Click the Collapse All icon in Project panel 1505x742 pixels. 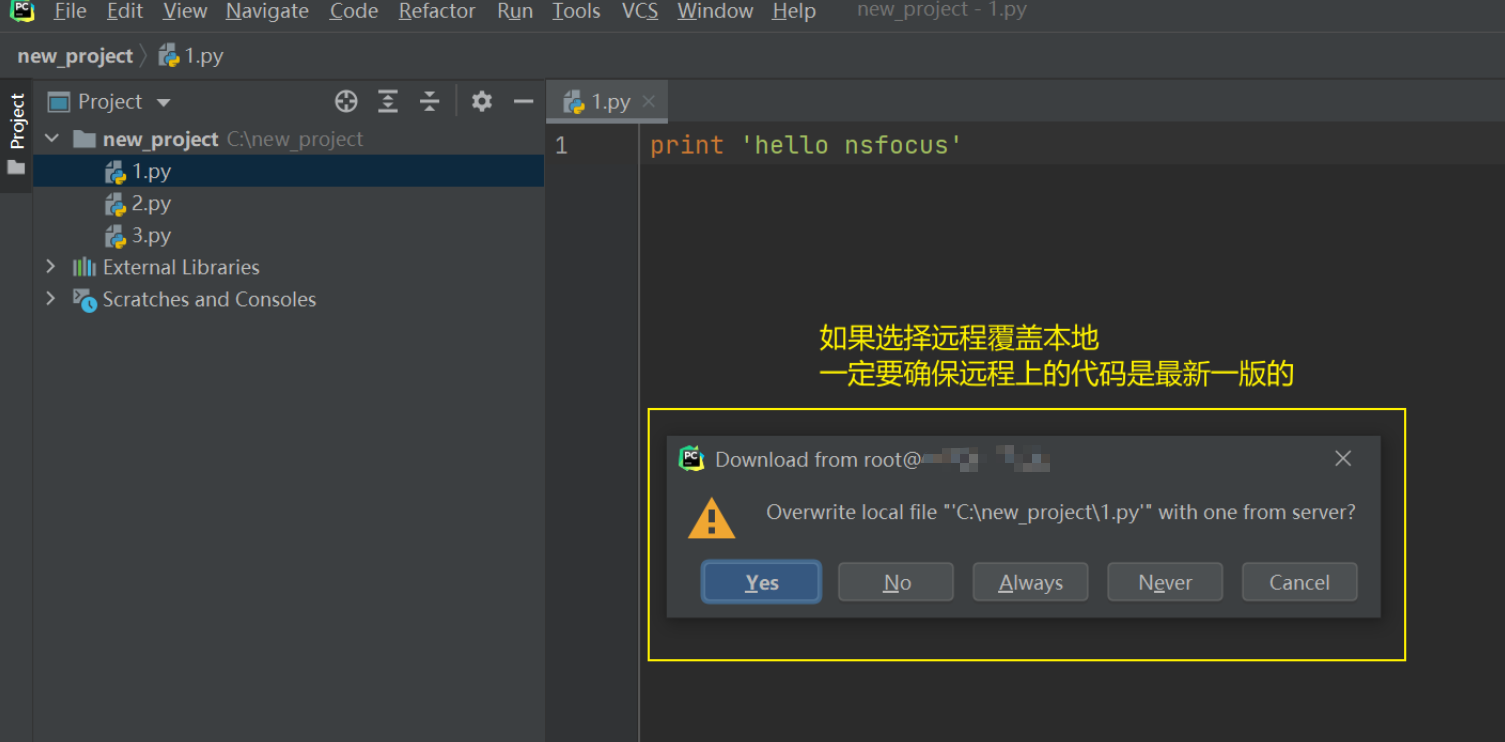click(x=430, y=102)
